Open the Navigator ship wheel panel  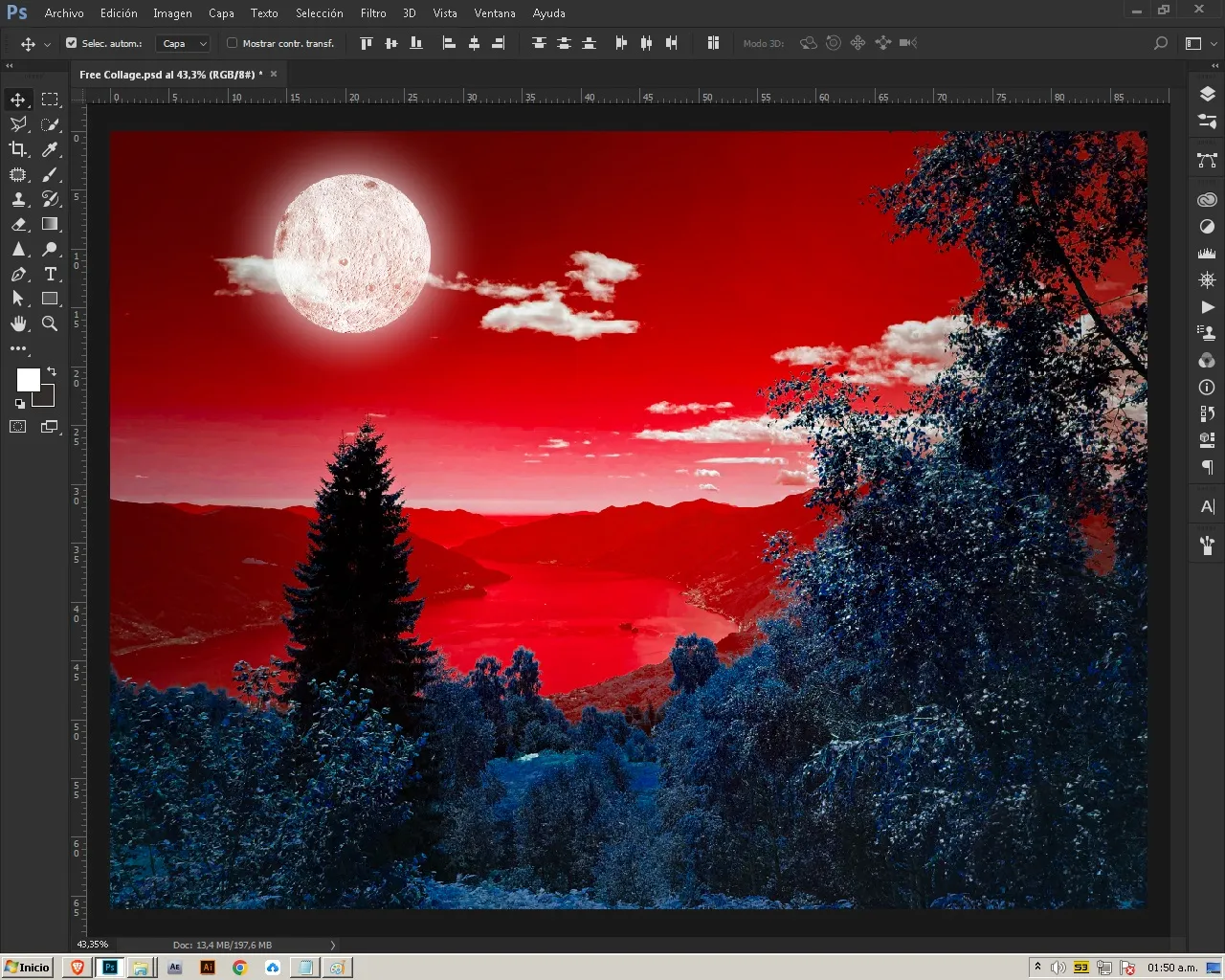pos(1207,280)
